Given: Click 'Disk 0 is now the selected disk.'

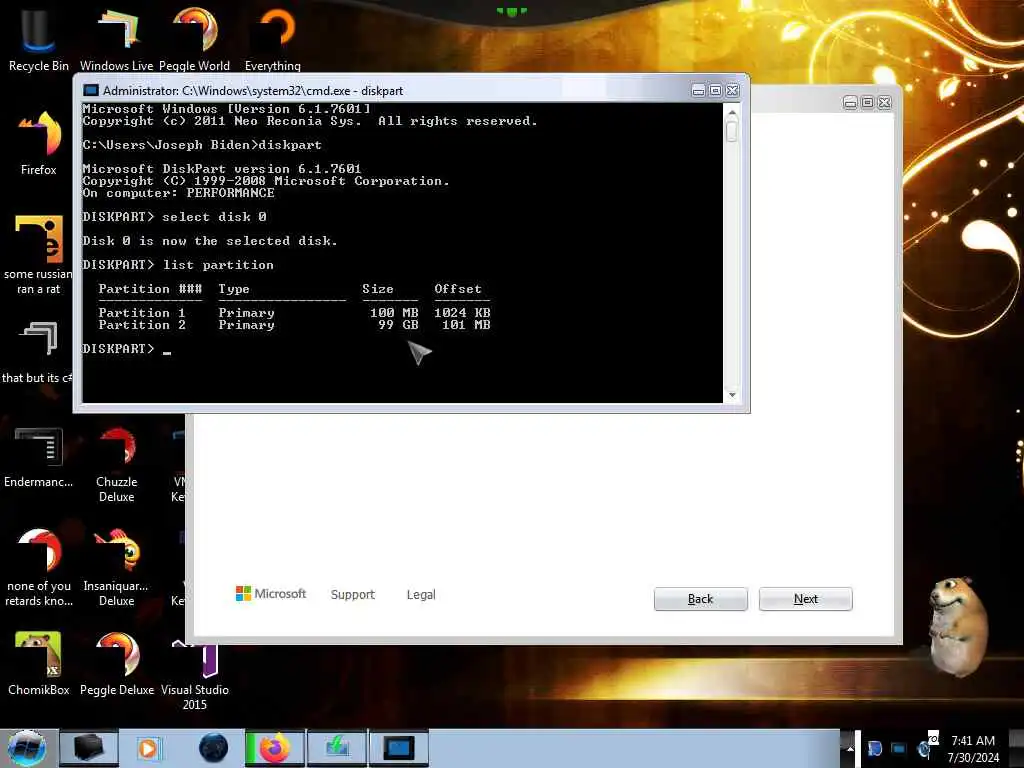Looking at the screenshot, I should (210, 241).
